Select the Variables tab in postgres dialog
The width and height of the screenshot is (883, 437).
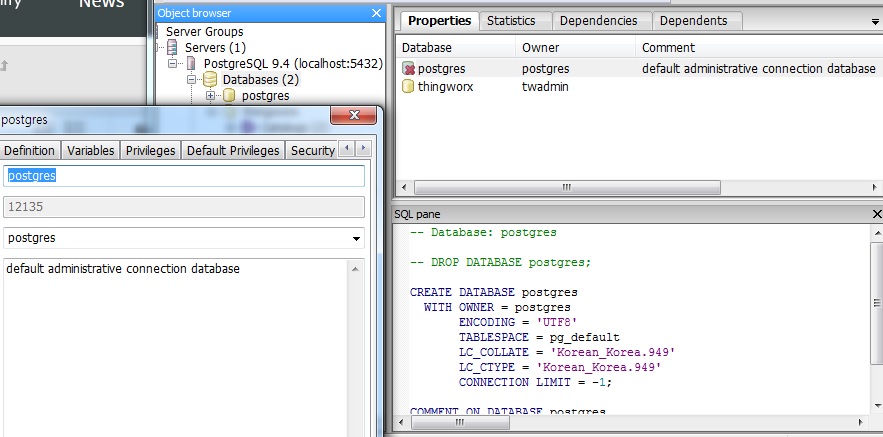click(90, 150)
